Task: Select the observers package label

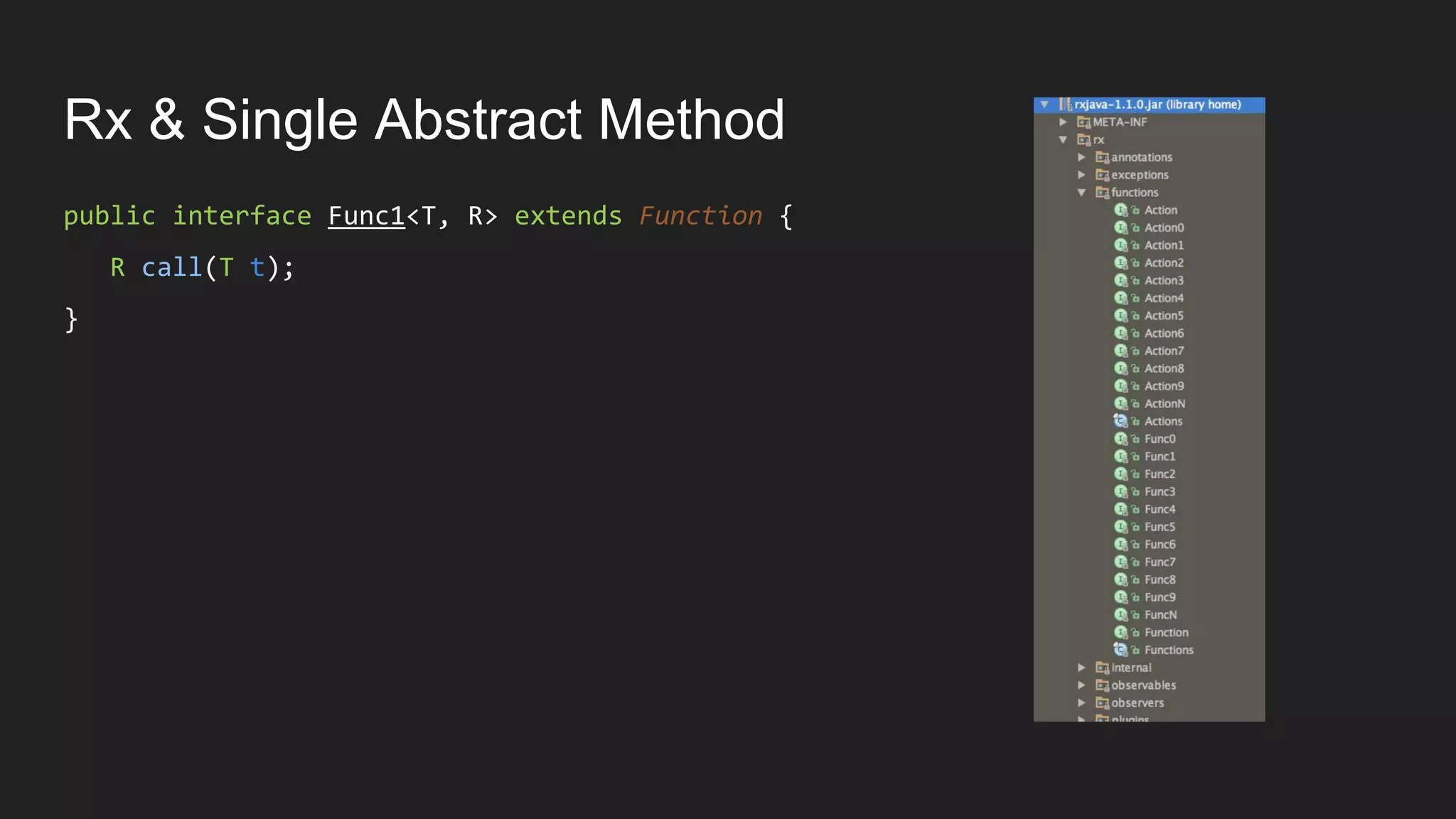Action: [x=1137, y=703]
